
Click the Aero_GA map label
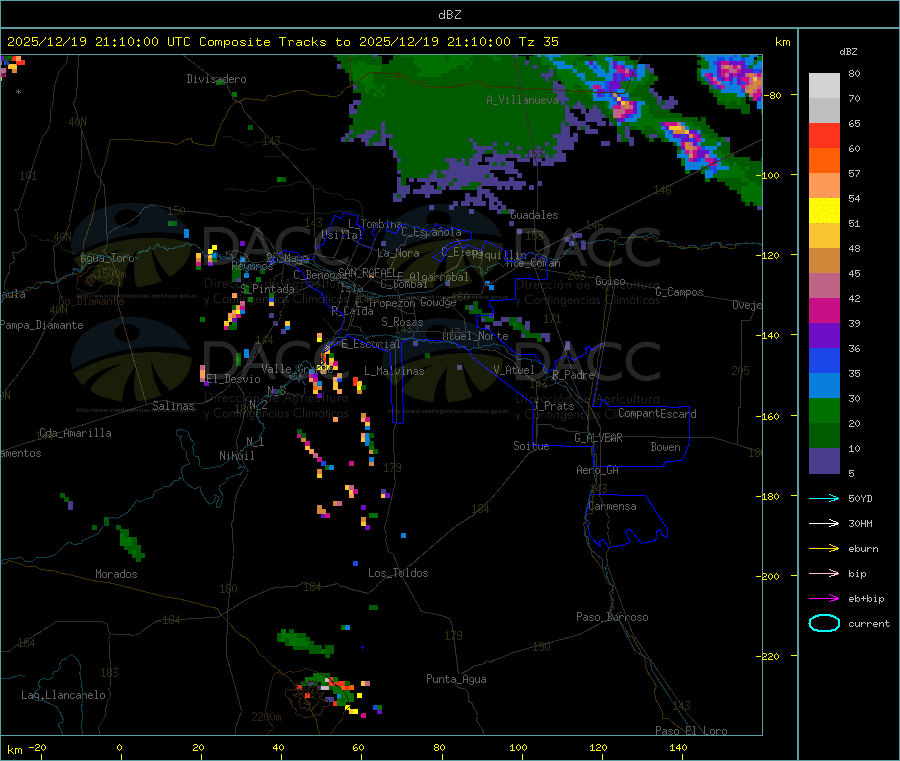[597, 470]
